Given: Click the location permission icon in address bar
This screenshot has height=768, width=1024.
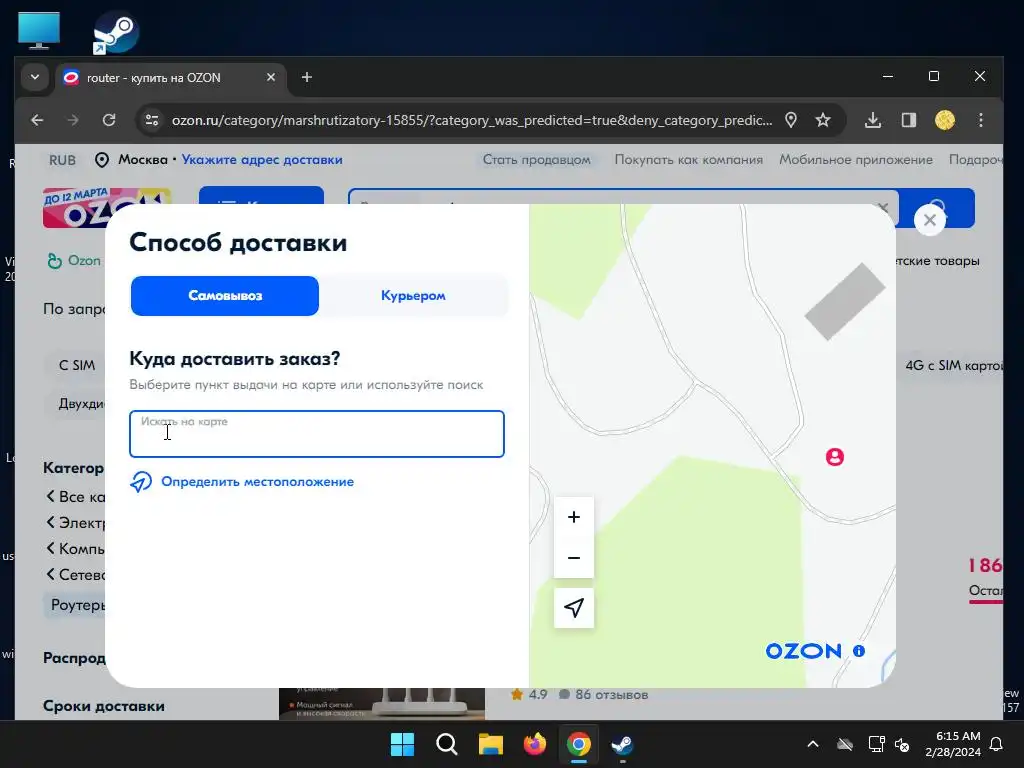Looking at the screenshot, I should [791, 120].
